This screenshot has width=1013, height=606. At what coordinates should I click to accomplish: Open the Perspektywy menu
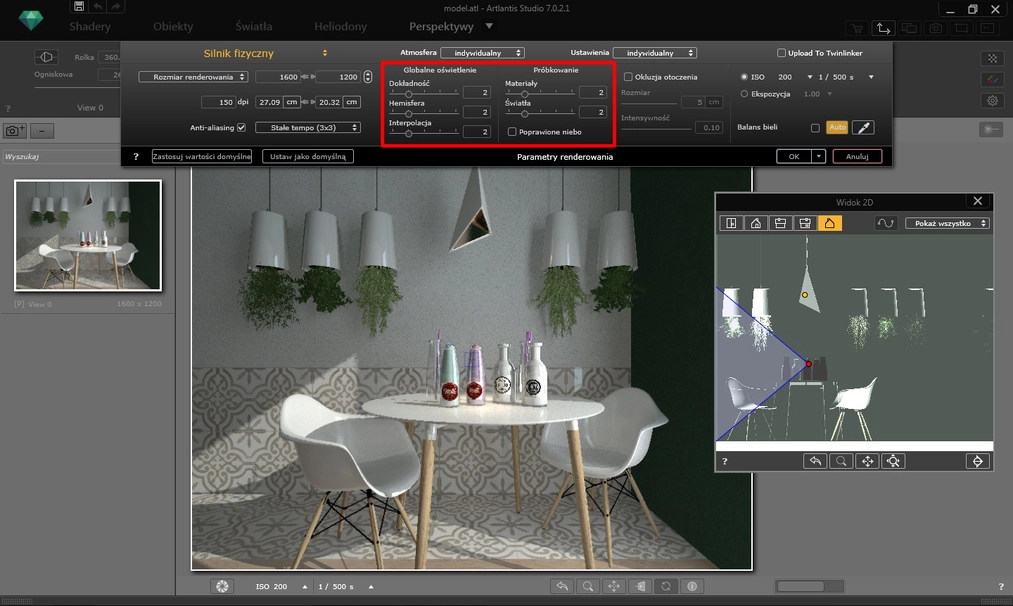[441, 26]
